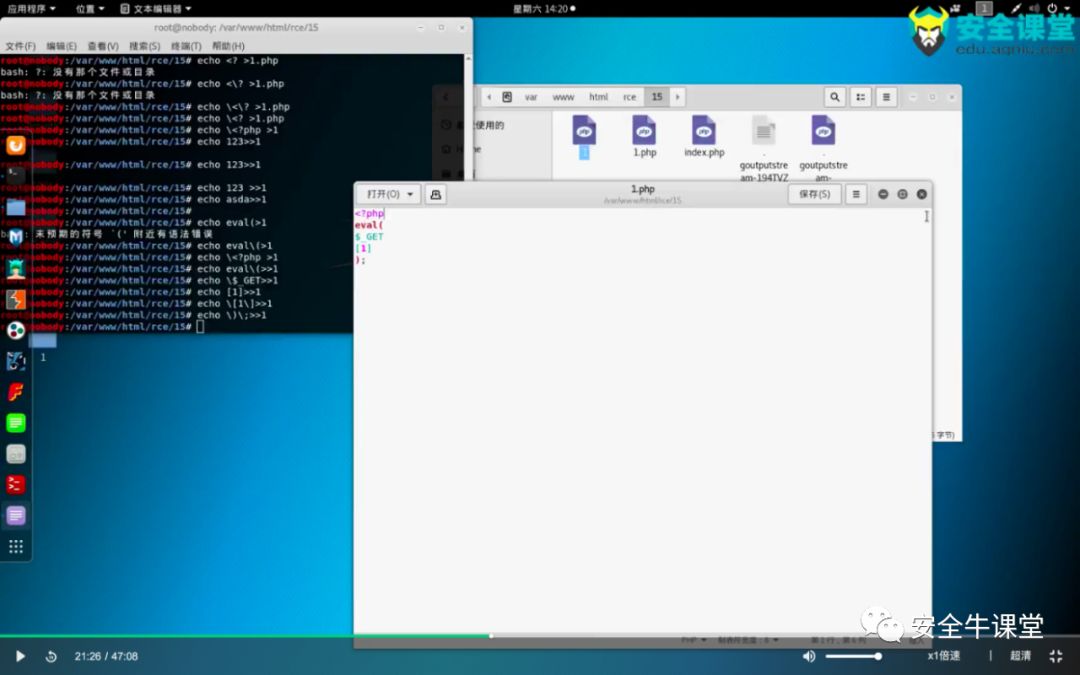Select the file named 1 in file manager
The width and height of the screenshot is (1080, 675).
point(584,137)
